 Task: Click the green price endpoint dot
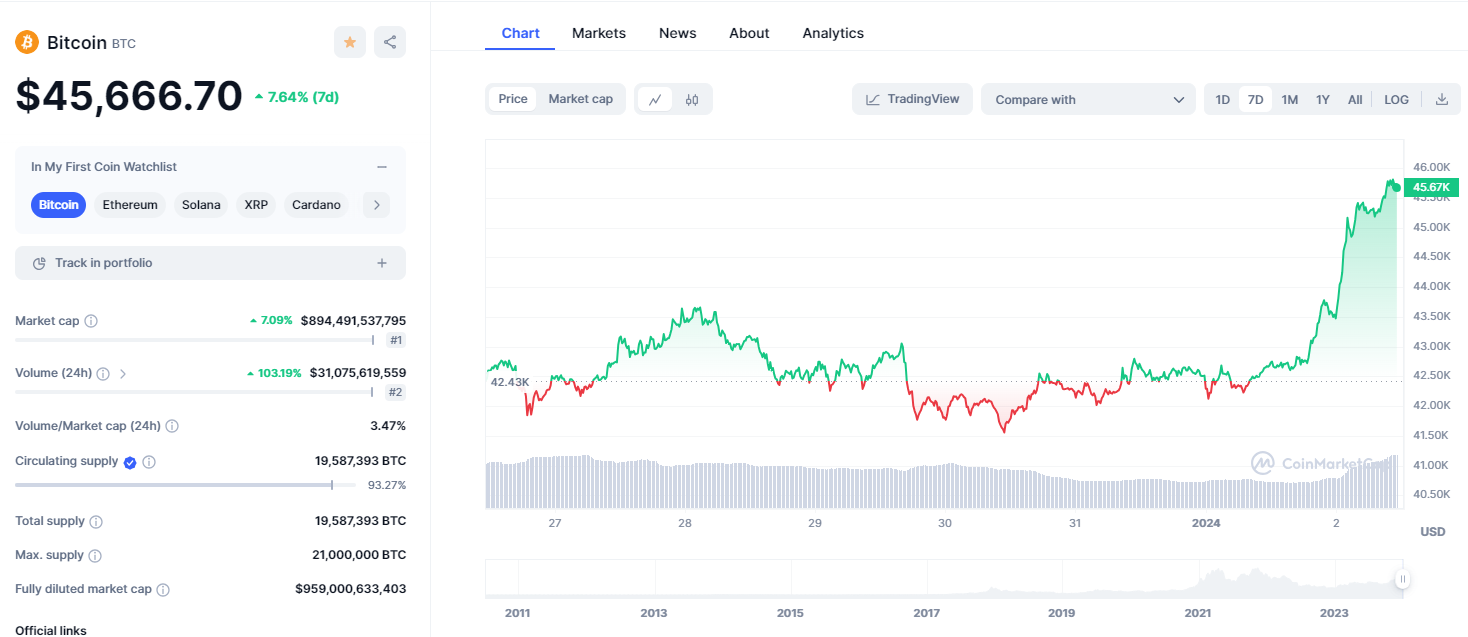pos(1396,187)
